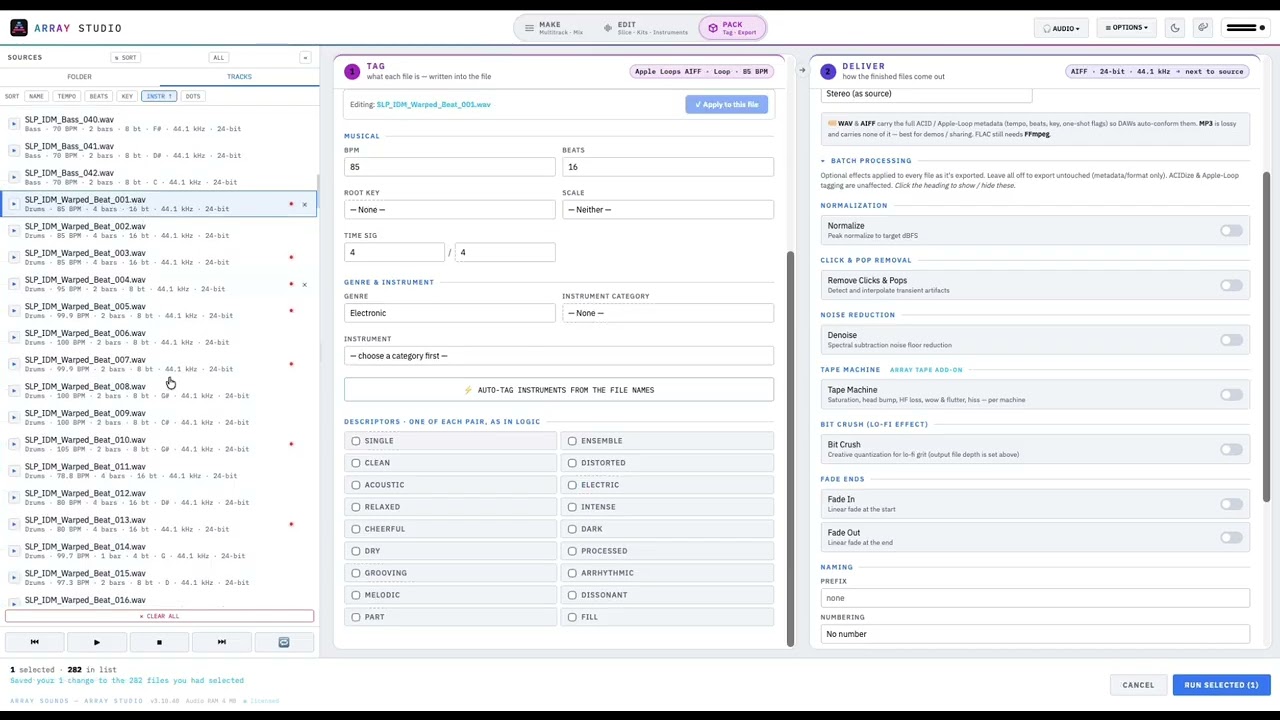
Task: Enable the Bit Crush toggle
Action: tap(1231, 449)
